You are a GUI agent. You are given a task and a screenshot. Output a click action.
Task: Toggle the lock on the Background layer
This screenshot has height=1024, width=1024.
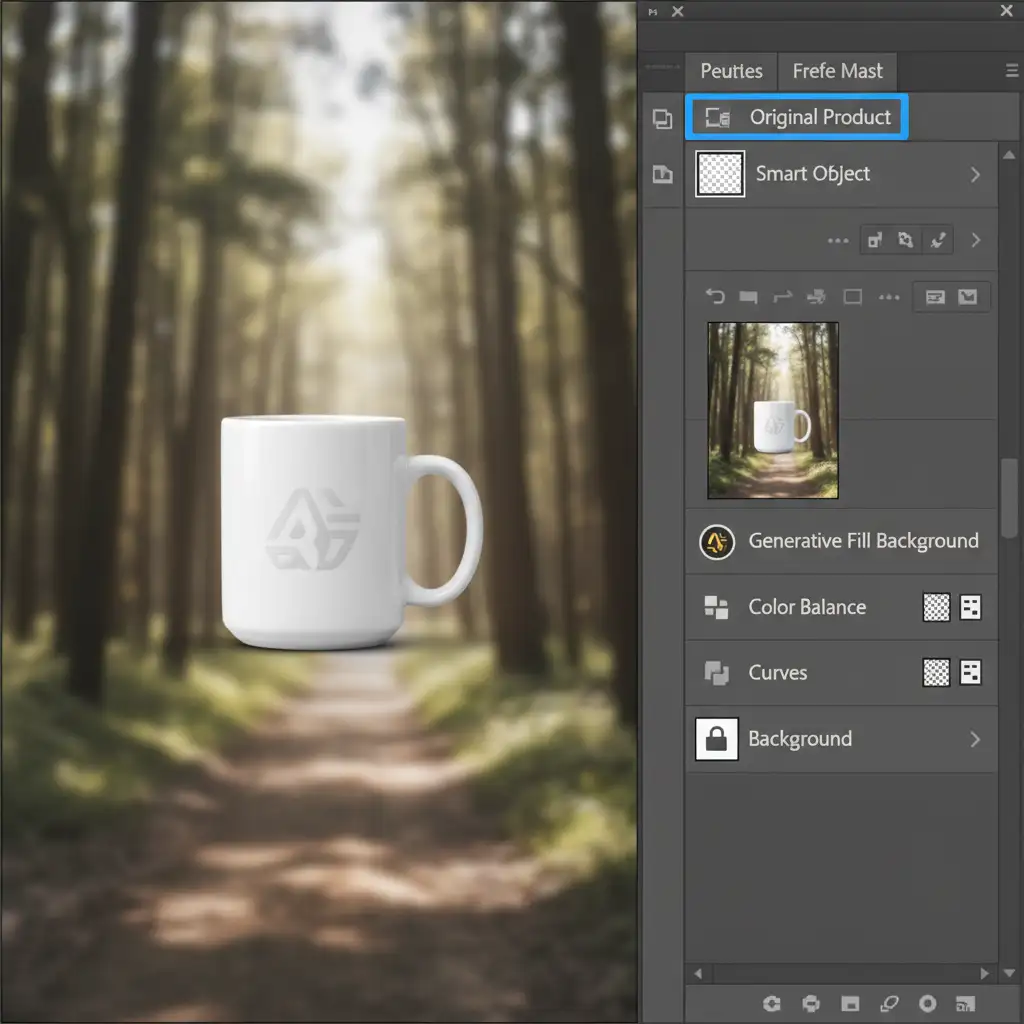click(716, 739)
